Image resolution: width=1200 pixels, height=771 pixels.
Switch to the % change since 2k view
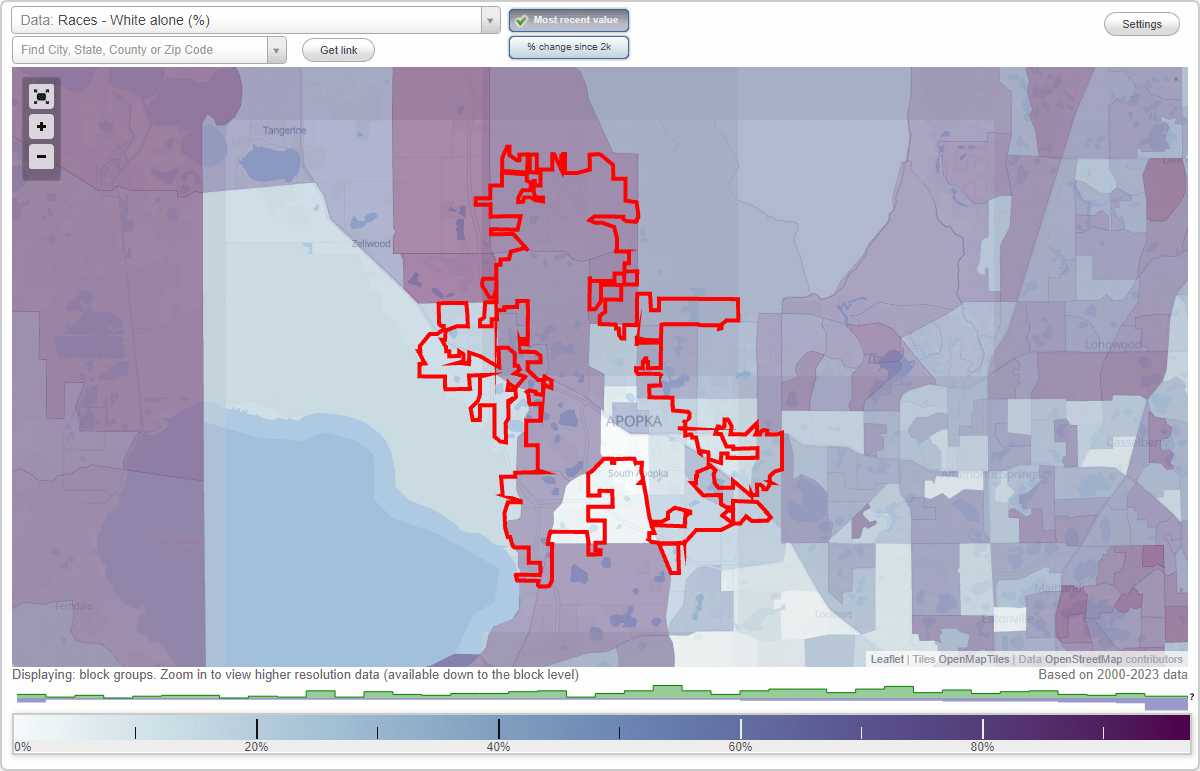coord(569,47)
